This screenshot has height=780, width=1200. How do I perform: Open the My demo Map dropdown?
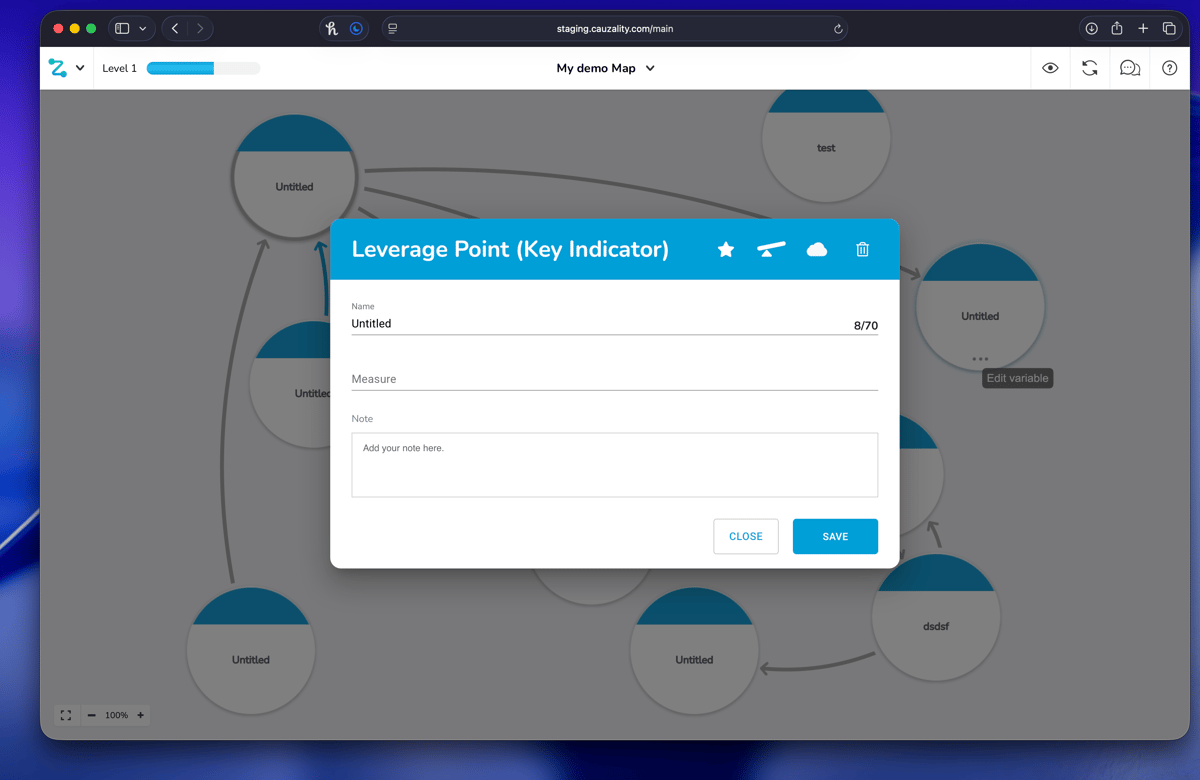(606, 68)
